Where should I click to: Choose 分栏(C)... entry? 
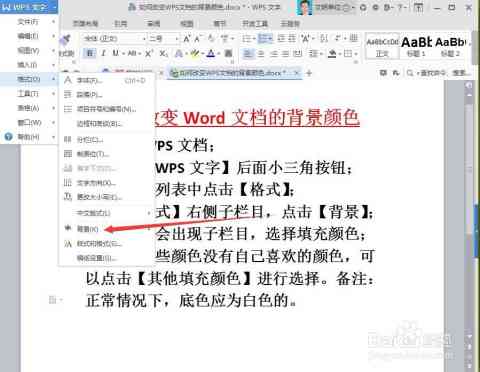pos(107,140)
